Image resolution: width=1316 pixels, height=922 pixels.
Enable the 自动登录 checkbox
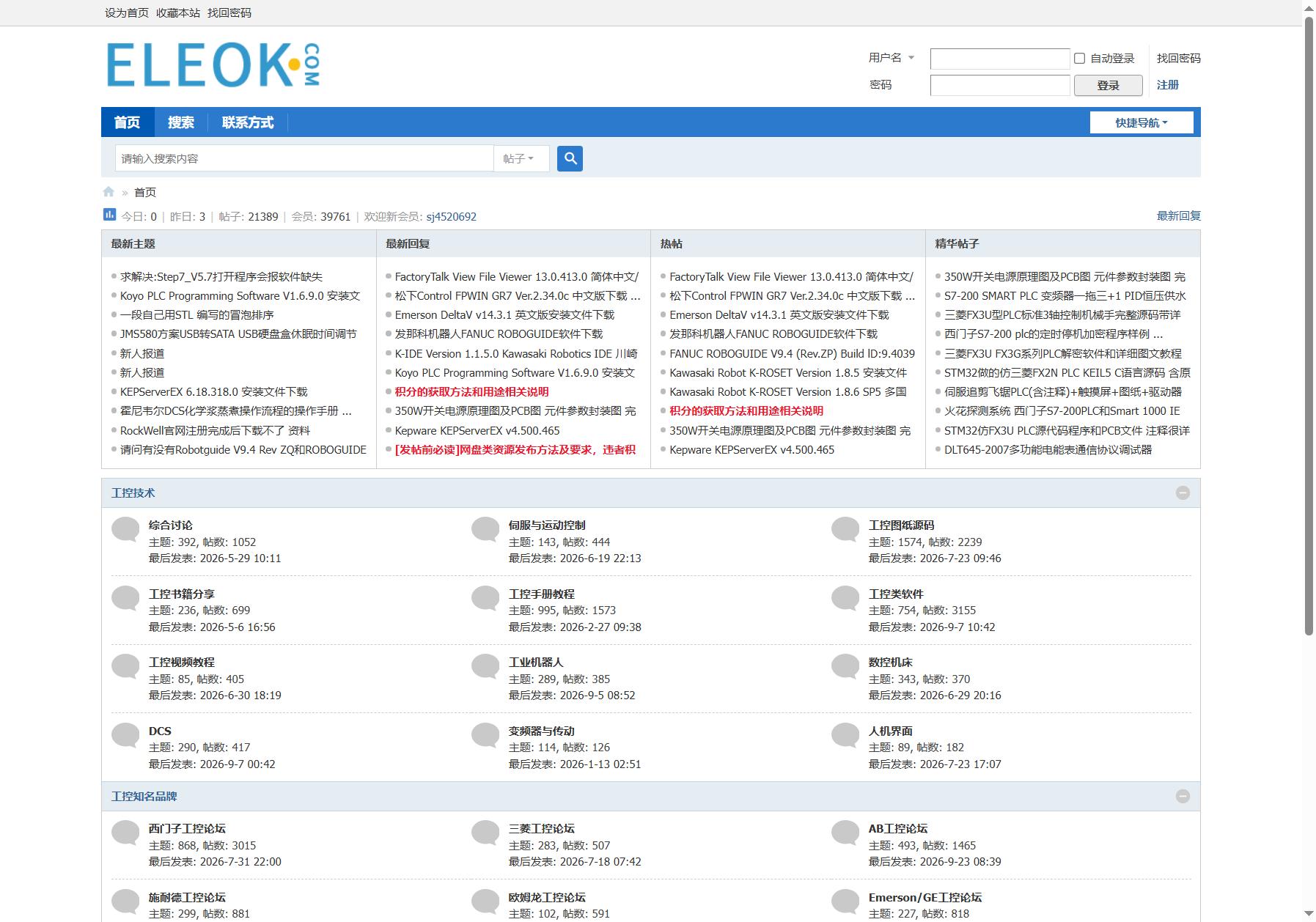click(x=1079, y=58)
